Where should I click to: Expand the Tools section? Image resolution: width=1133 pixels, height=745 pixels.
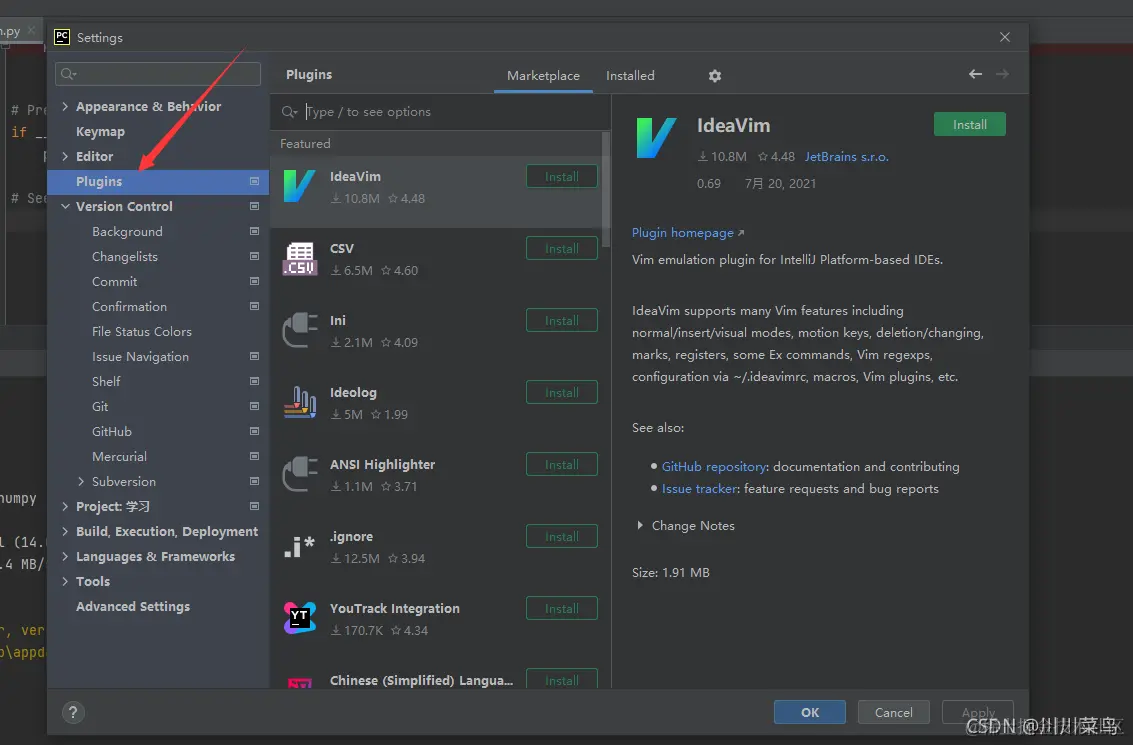point(65,582)
